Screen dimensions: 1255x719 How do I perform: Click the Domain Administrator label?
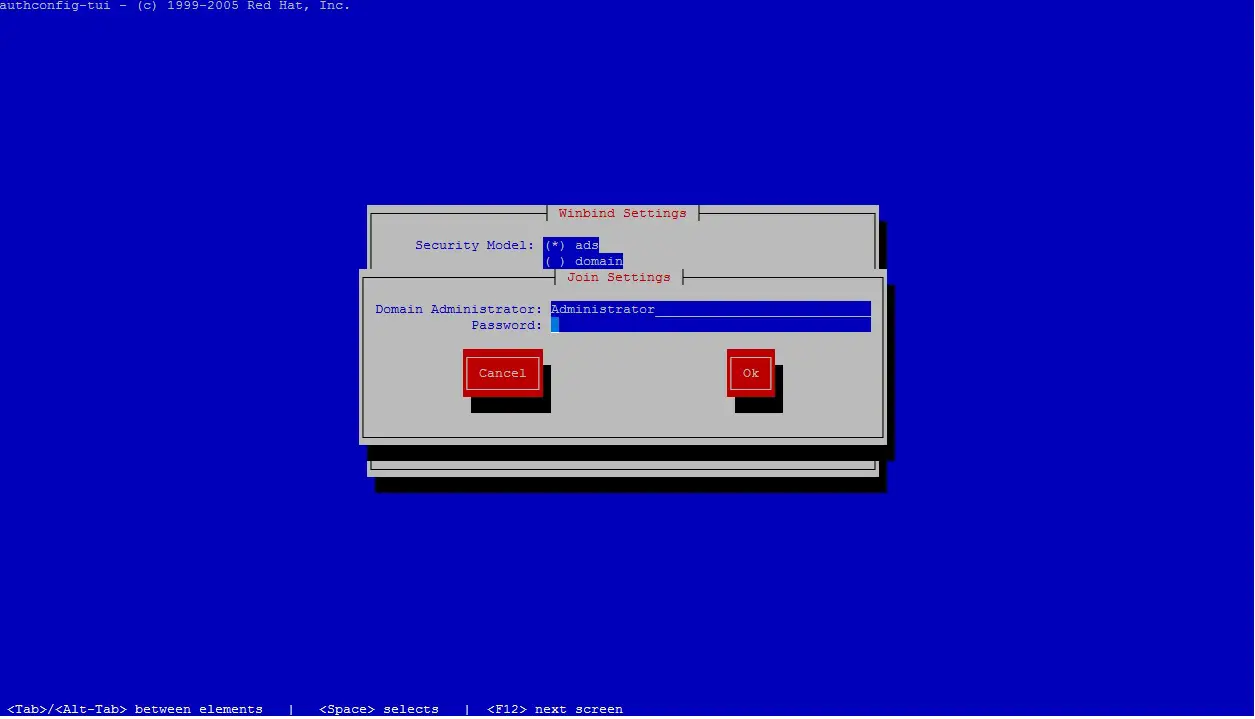click(457, 309)
